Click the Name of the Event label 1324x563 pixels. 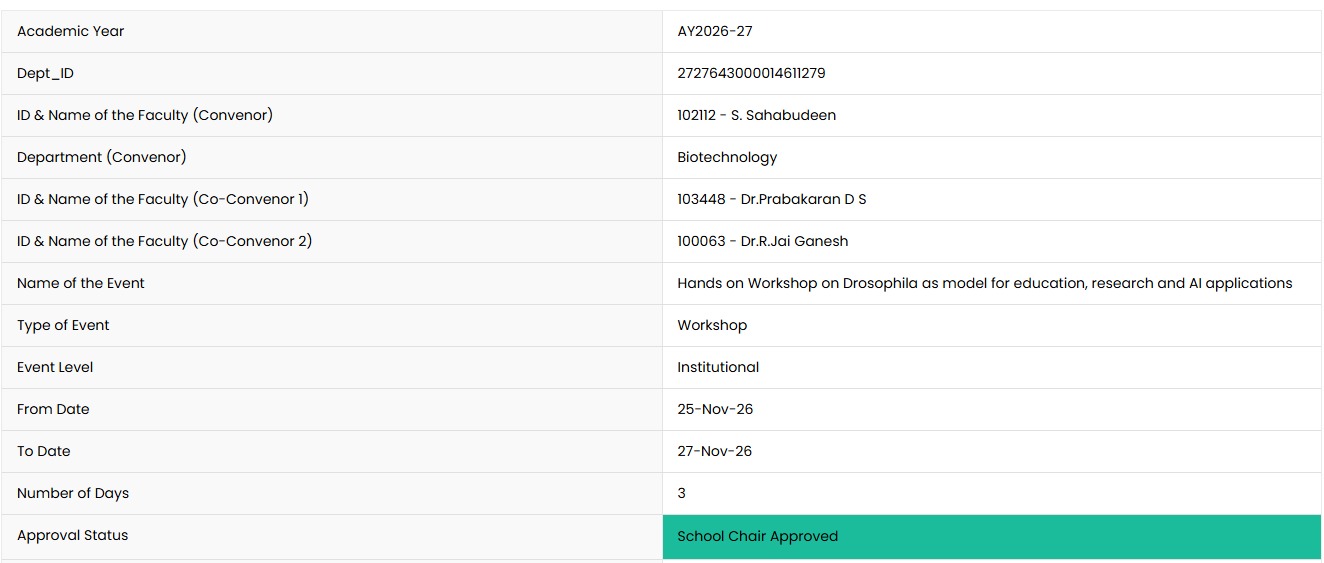coord(81,283)
